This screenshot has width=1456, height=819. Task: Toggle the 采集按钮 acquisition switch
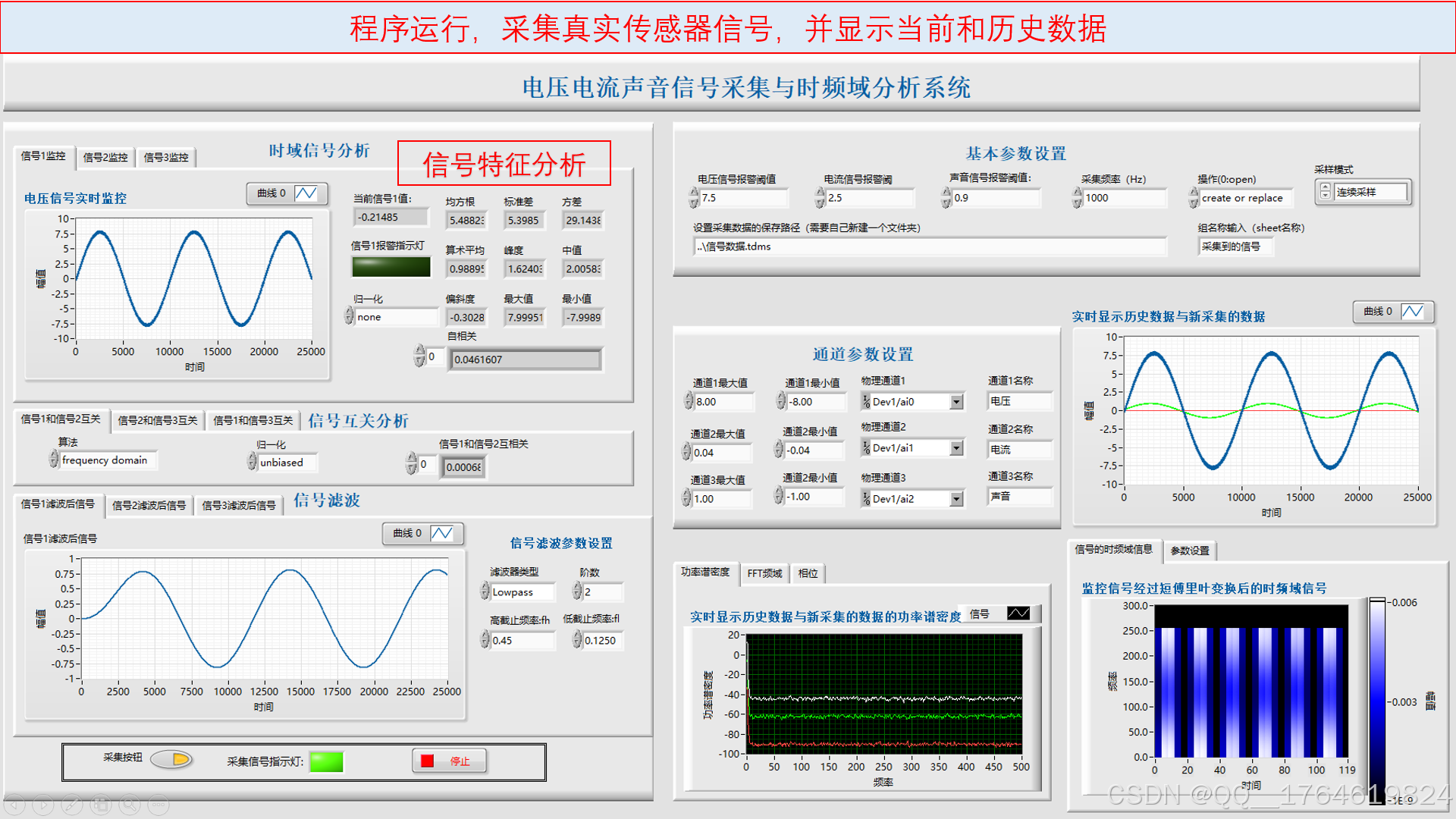(x=171, y=759)
